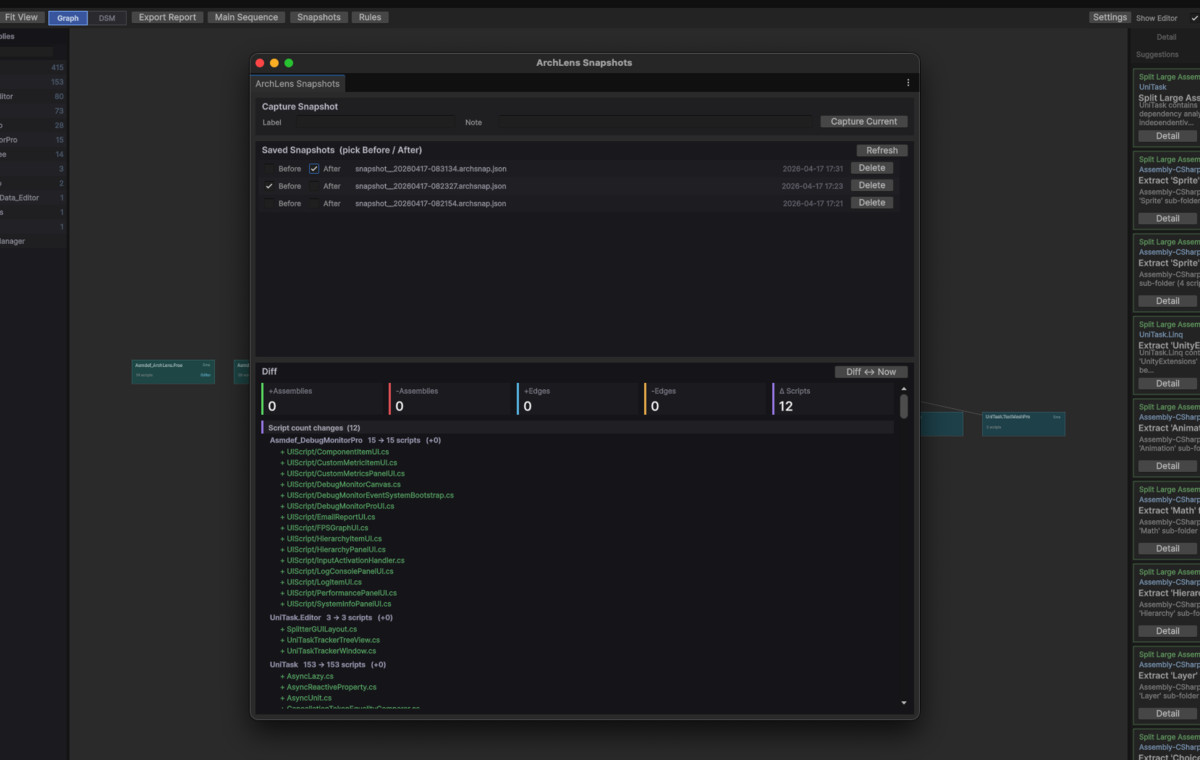1200x760 pixels.
Task: Open Detail for the UniTask split suggestion
Action: pyautogui.click(x=1168, y=136)
